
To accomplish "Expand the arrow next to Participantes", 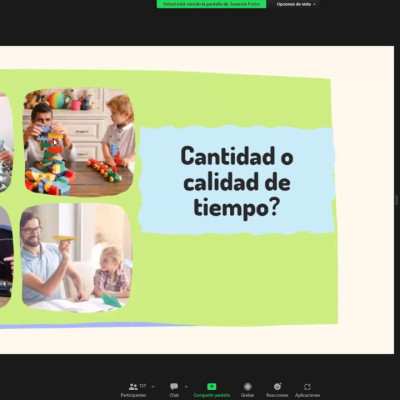I will pos(153,387).
